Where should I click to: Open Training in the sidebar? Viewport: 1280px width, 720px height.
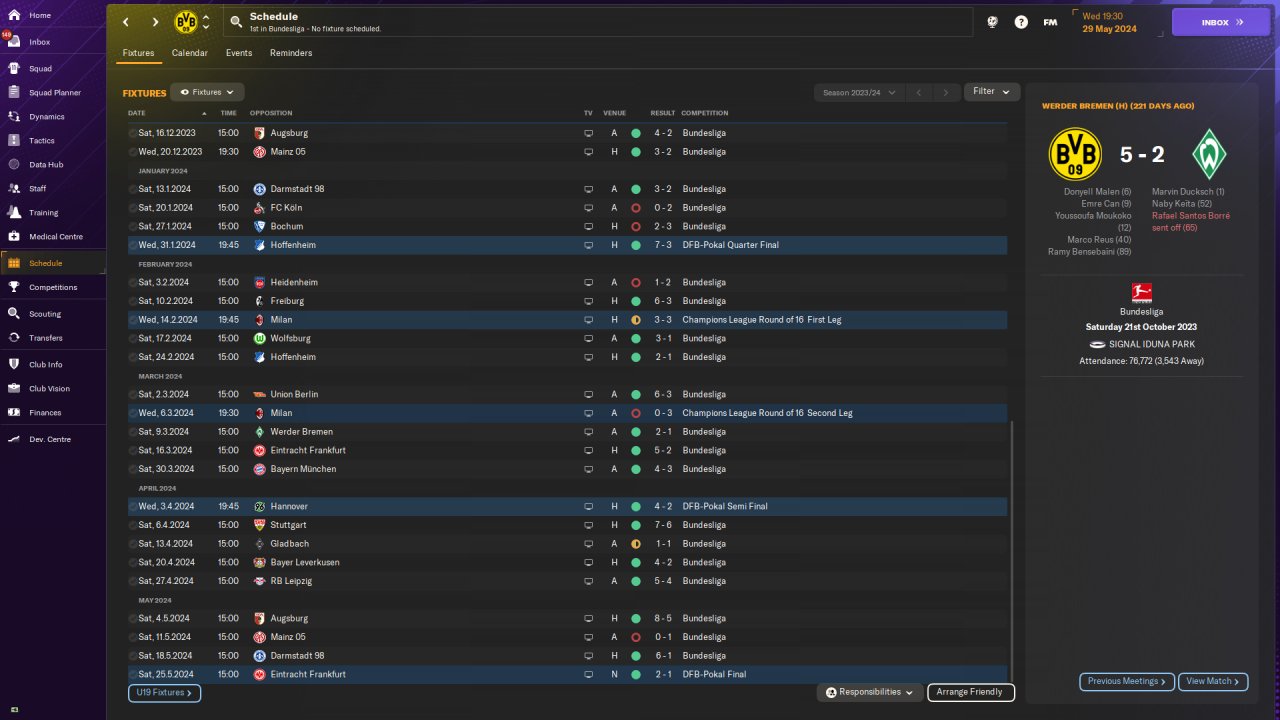pos(43,212)
